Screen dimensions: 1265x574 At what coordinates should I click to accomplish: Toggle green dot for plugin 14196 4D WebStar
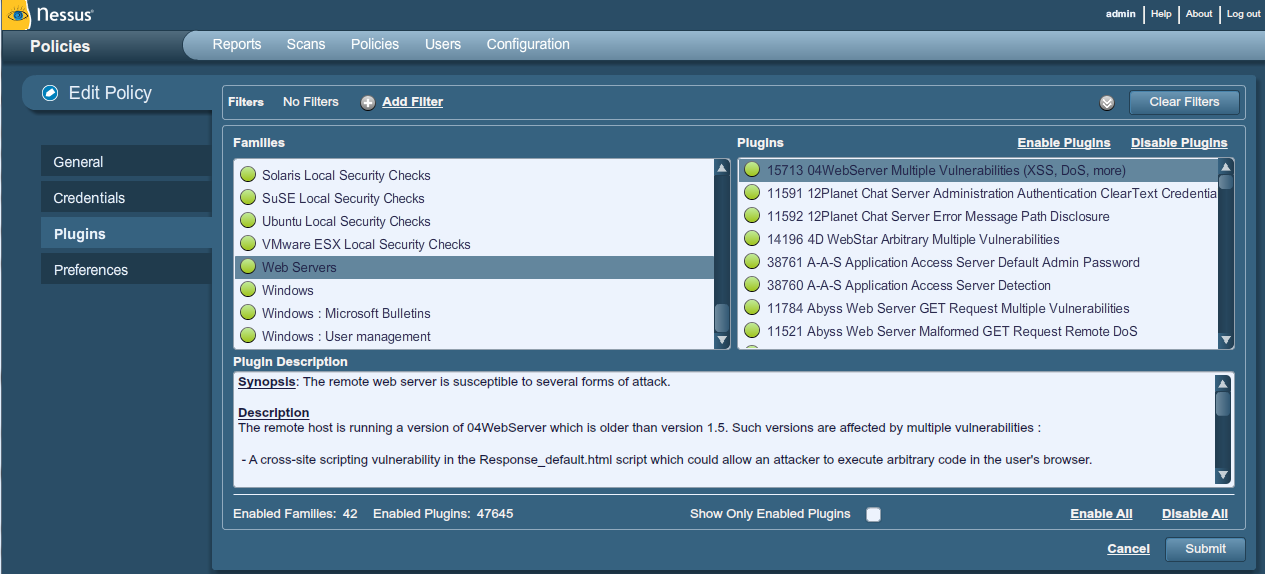click(x=752, y=239)
